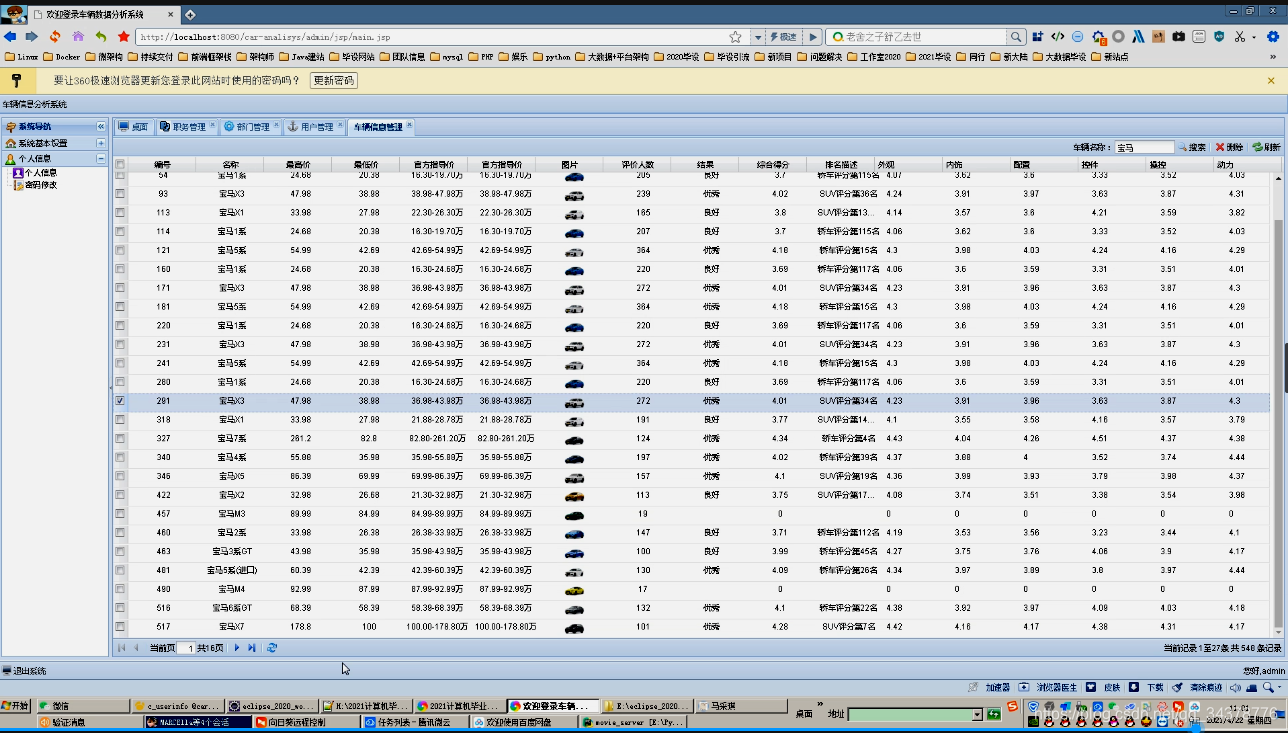
Task: Sort by the 综合得分 column header
Action: 772,164
